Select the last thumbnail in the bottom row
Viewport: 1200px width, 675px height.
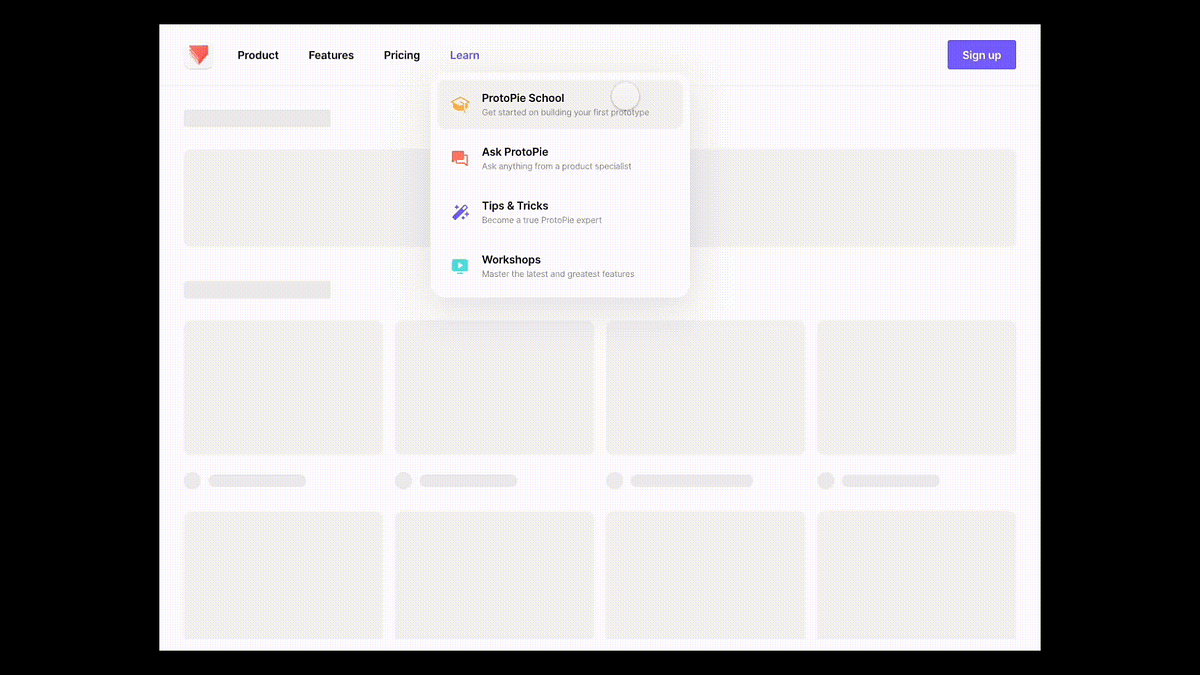916,575
